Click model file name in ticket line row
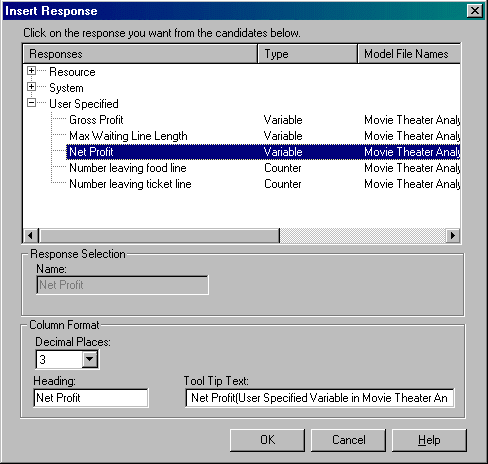Image resolution: width=488 pixels, height=464 pixels. (412, 184)
